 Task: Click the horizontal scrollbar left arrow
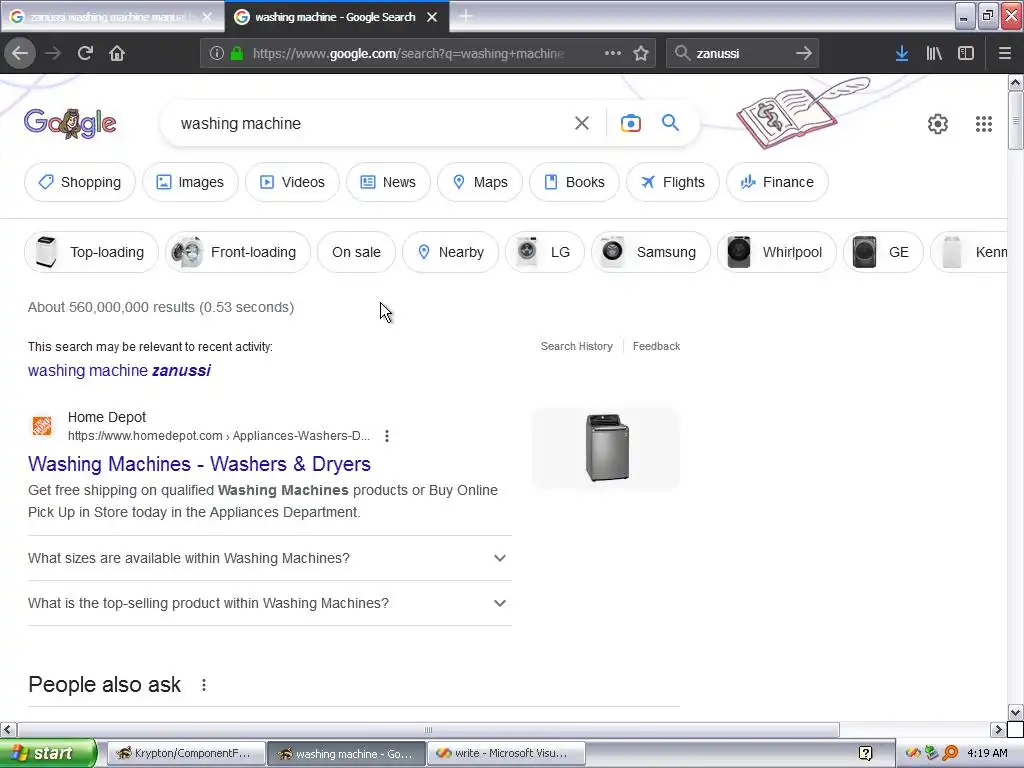pos(8,729)
